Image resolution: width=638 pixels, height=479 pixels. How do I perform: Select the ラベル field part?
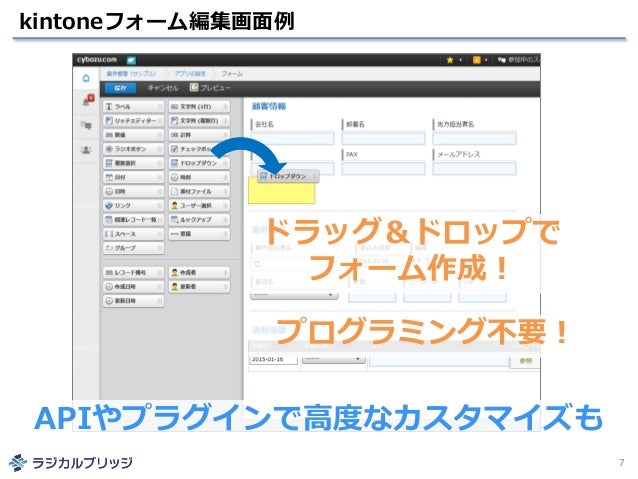(133, 107)
